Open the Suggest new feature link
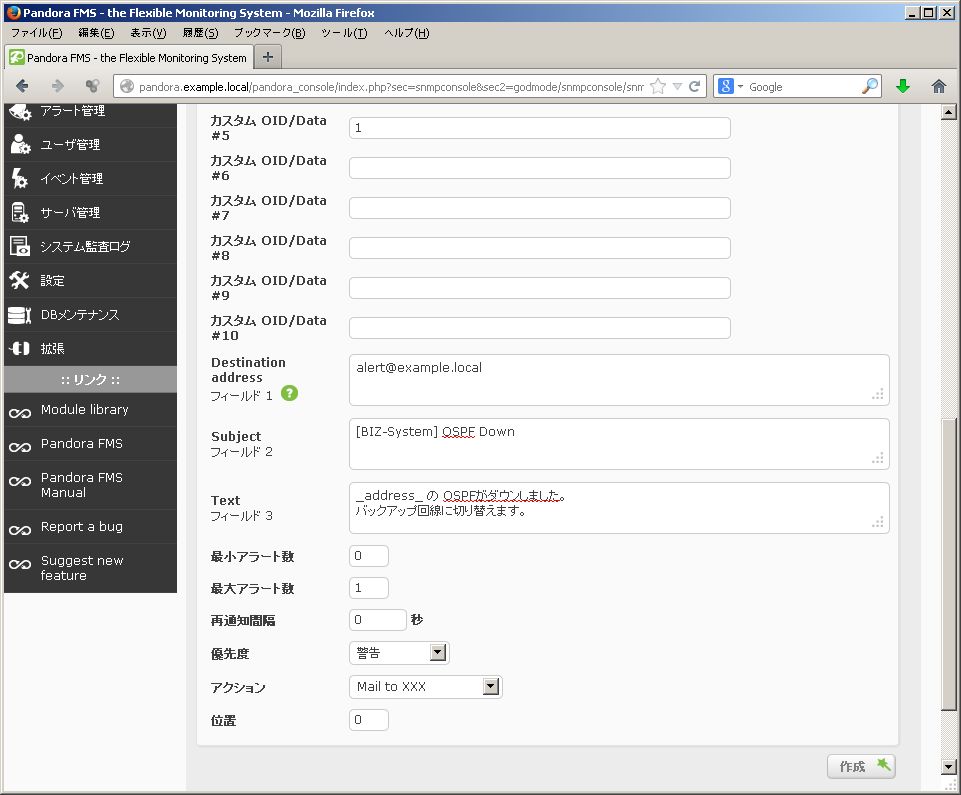961x795 pixels. (82, 568)
